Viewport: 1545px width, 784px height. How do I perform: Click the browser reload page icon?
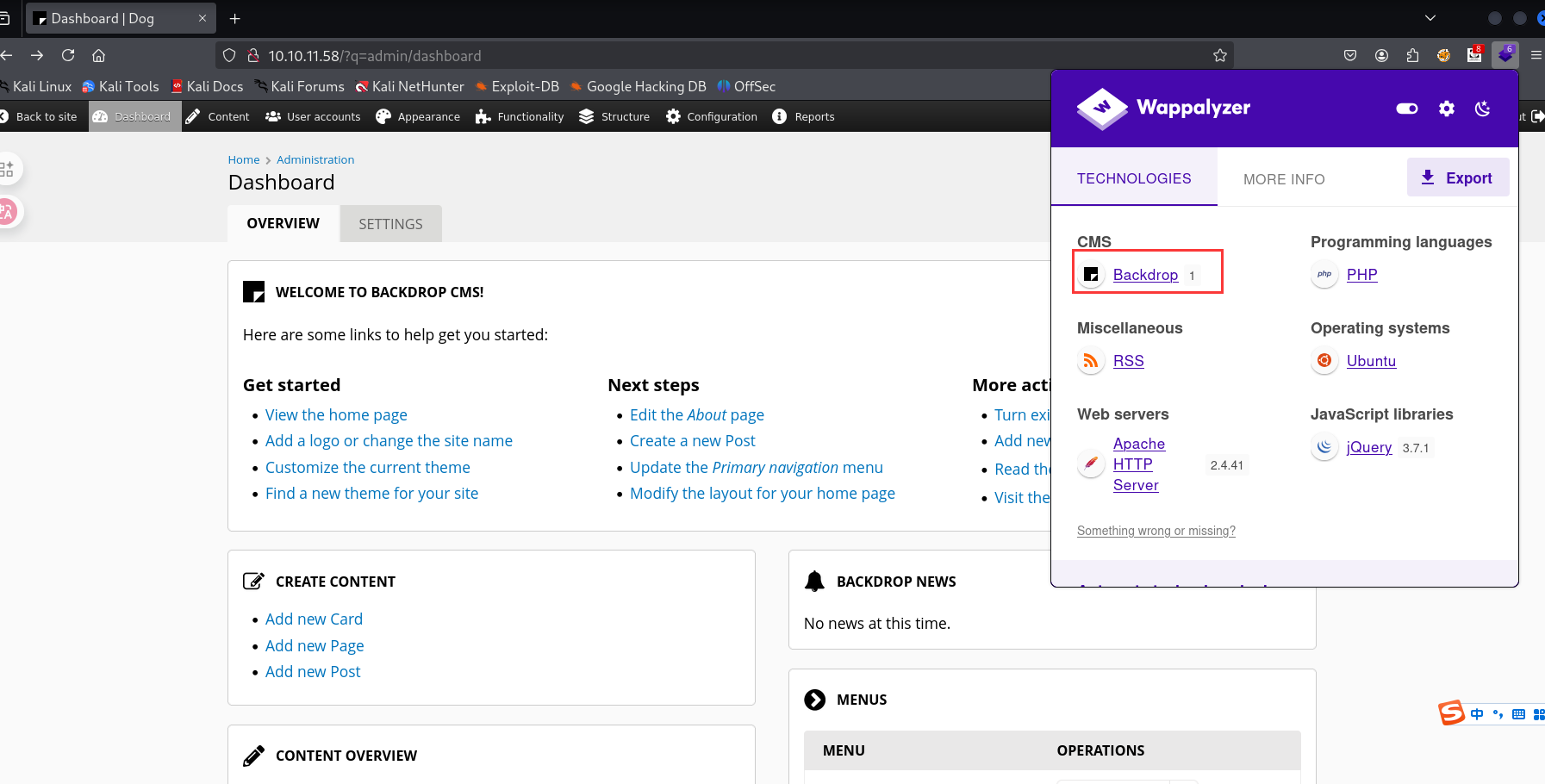click(68, 56)
